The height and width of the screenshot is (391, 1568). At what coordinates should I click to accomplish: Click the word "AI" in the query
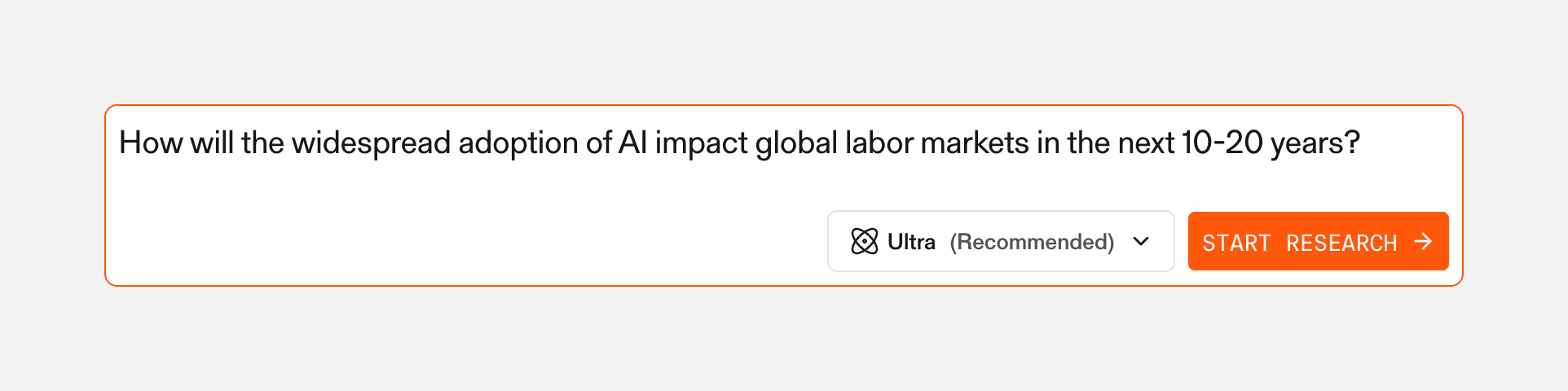[x=632, y=143]
